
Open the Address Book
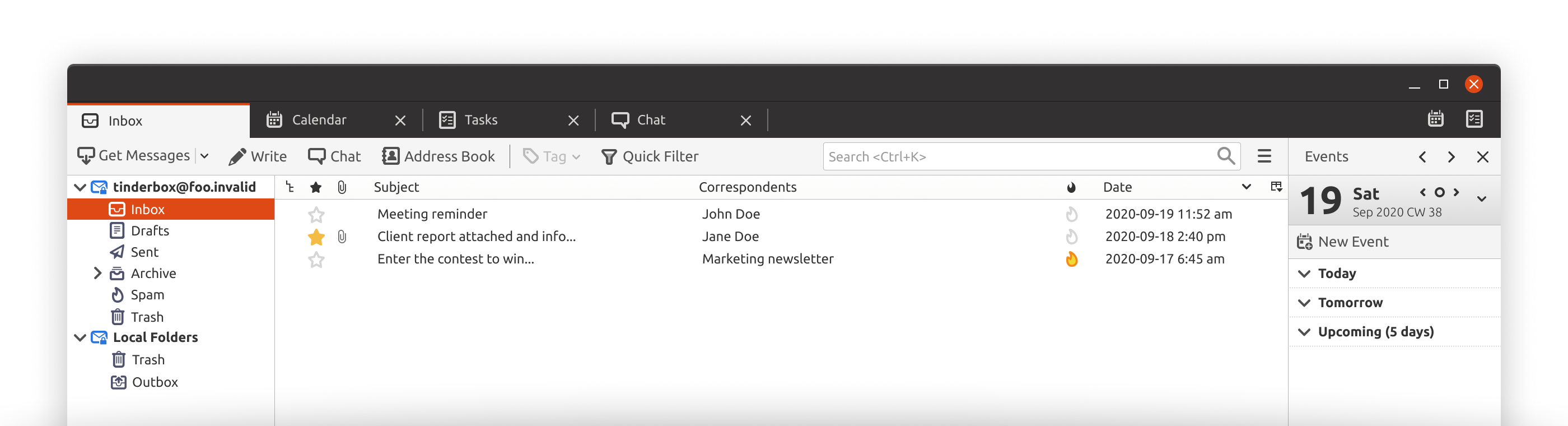[x=438, y=156]
